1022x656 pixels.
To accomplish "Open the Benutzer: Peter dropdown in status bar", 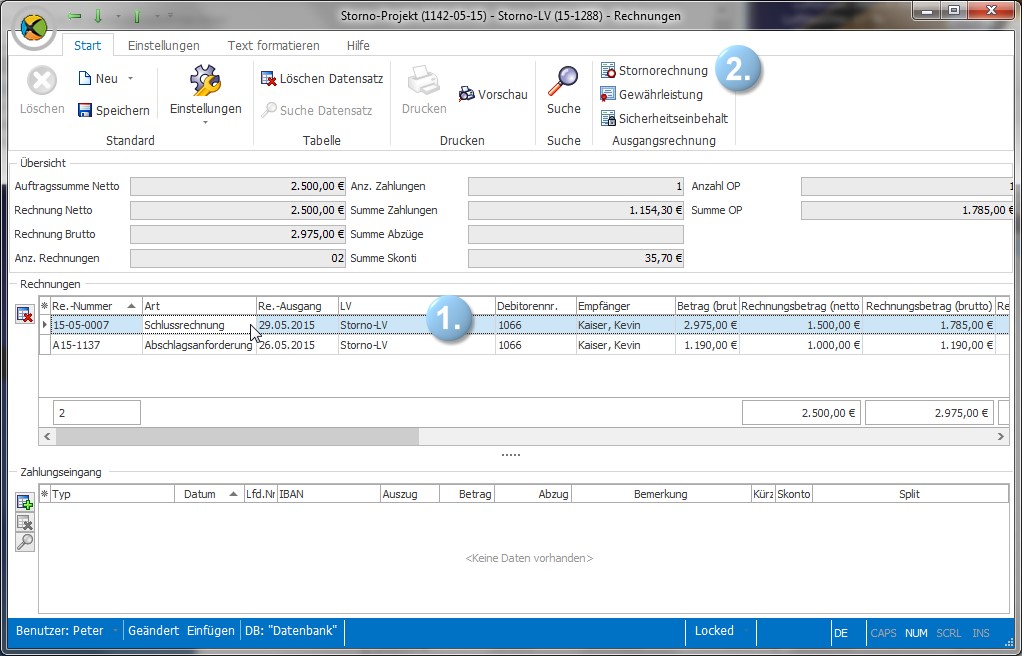I will (x=115, y=631).
